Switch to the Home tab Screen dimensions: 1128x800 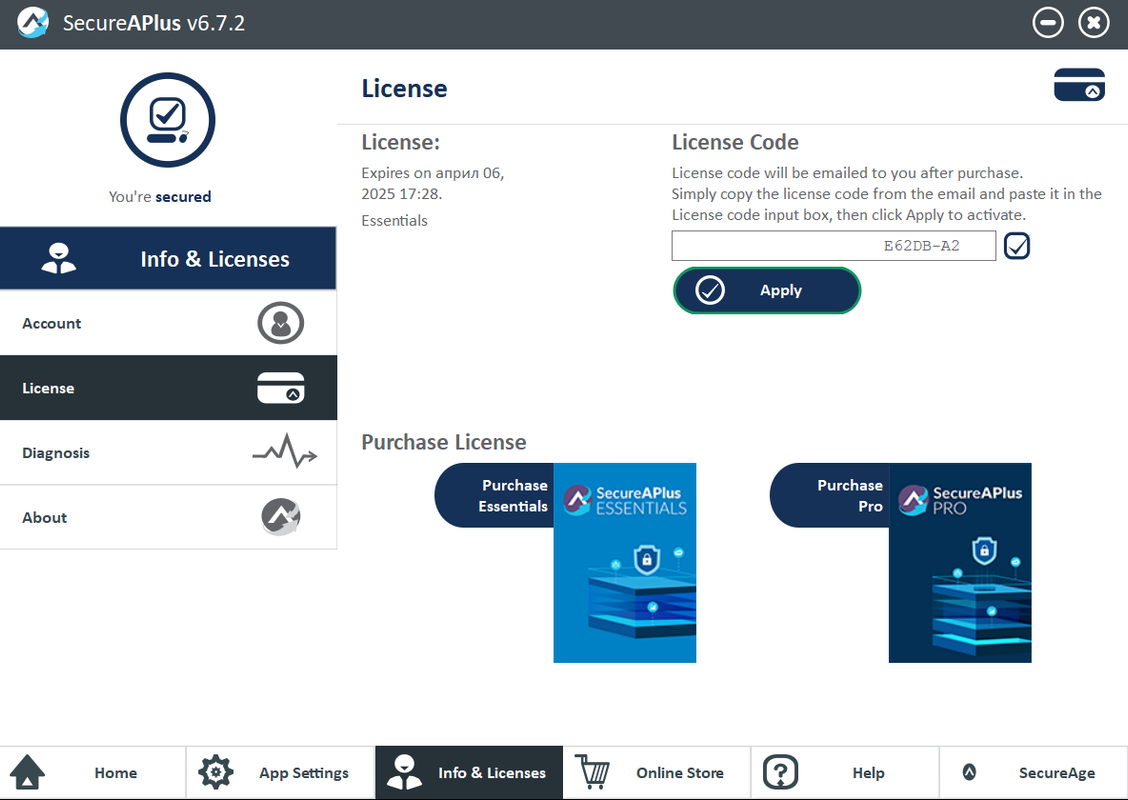[x=93, y=773]
